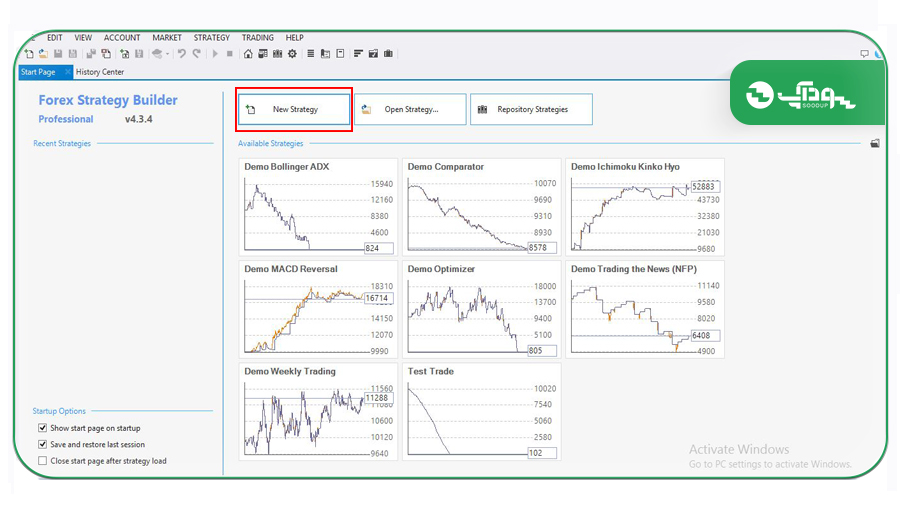The image size is (900, 508).
Task: Click the v4.3.4 version text
Action: click(x=138, y=119)
